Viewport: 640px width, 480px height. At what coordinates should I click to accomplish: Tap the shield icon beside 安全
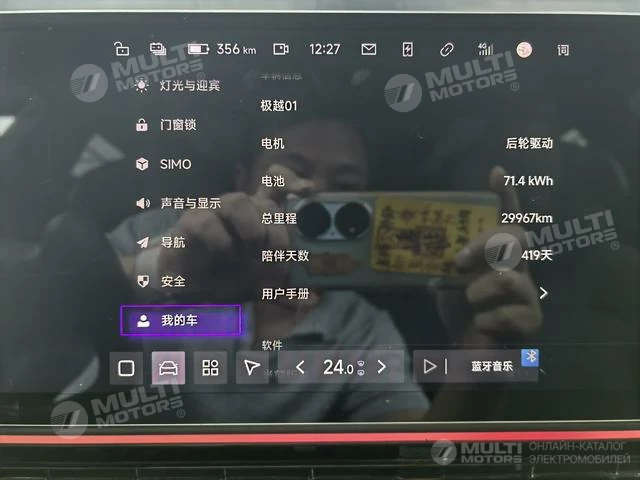[x=143, y=281]
